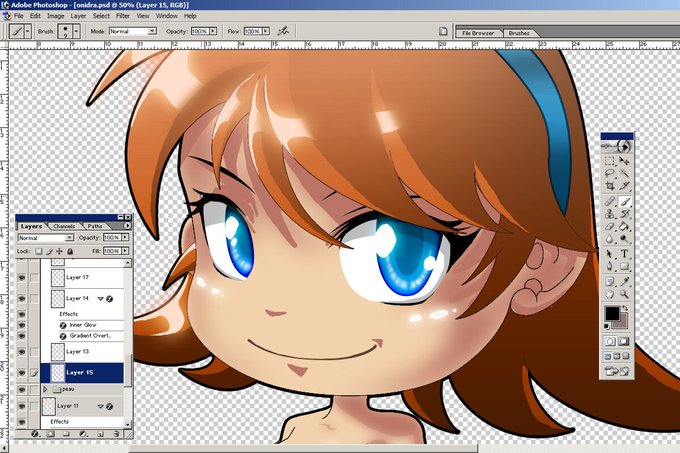The width and height of the screenshot is (680, 453).
Task: Select the History Brush tool
Action: [624, 214]
